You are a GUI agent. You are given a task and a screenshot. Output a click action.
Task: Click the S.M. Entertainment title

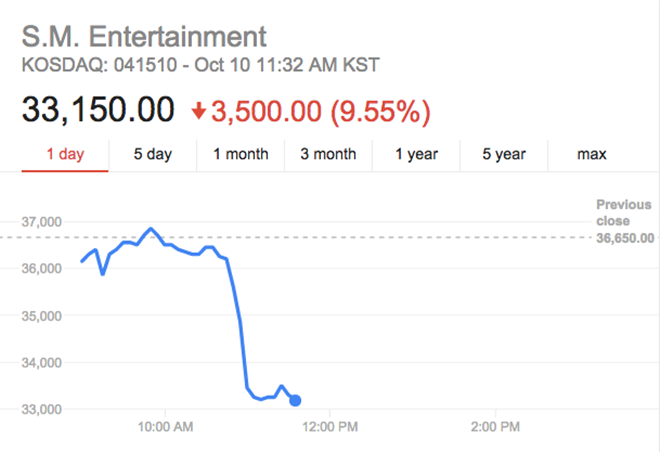(x=145, y=38)
